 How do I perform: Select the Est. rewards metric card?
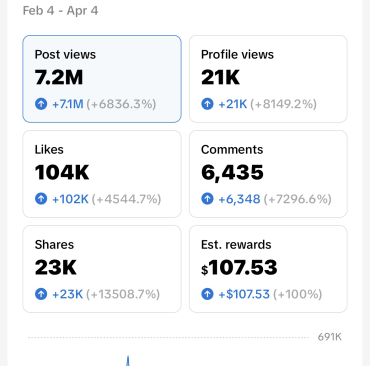(268, 269)
